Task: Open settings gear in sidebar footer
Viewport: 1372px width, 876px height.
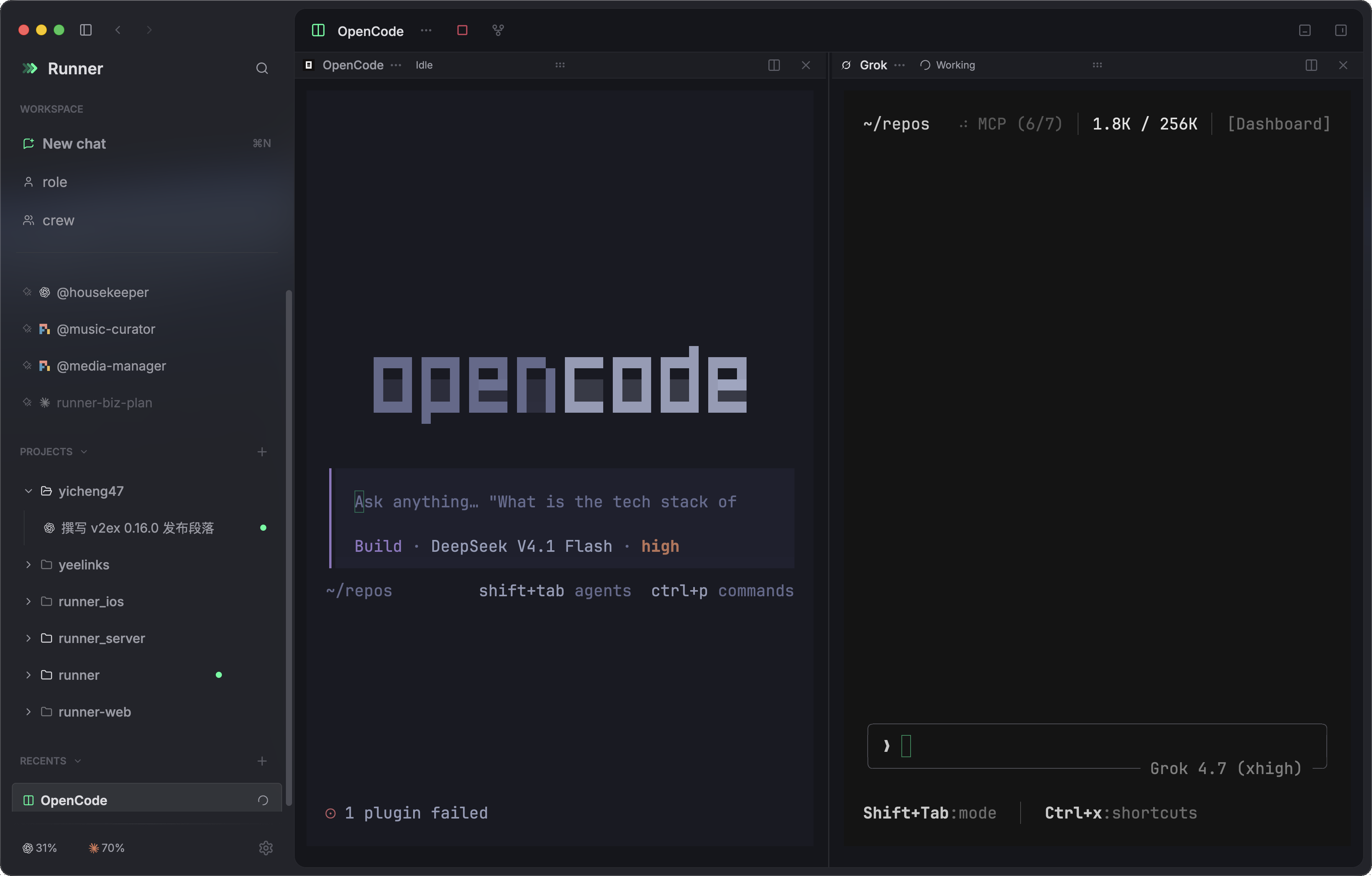Action: click(266, 848)
